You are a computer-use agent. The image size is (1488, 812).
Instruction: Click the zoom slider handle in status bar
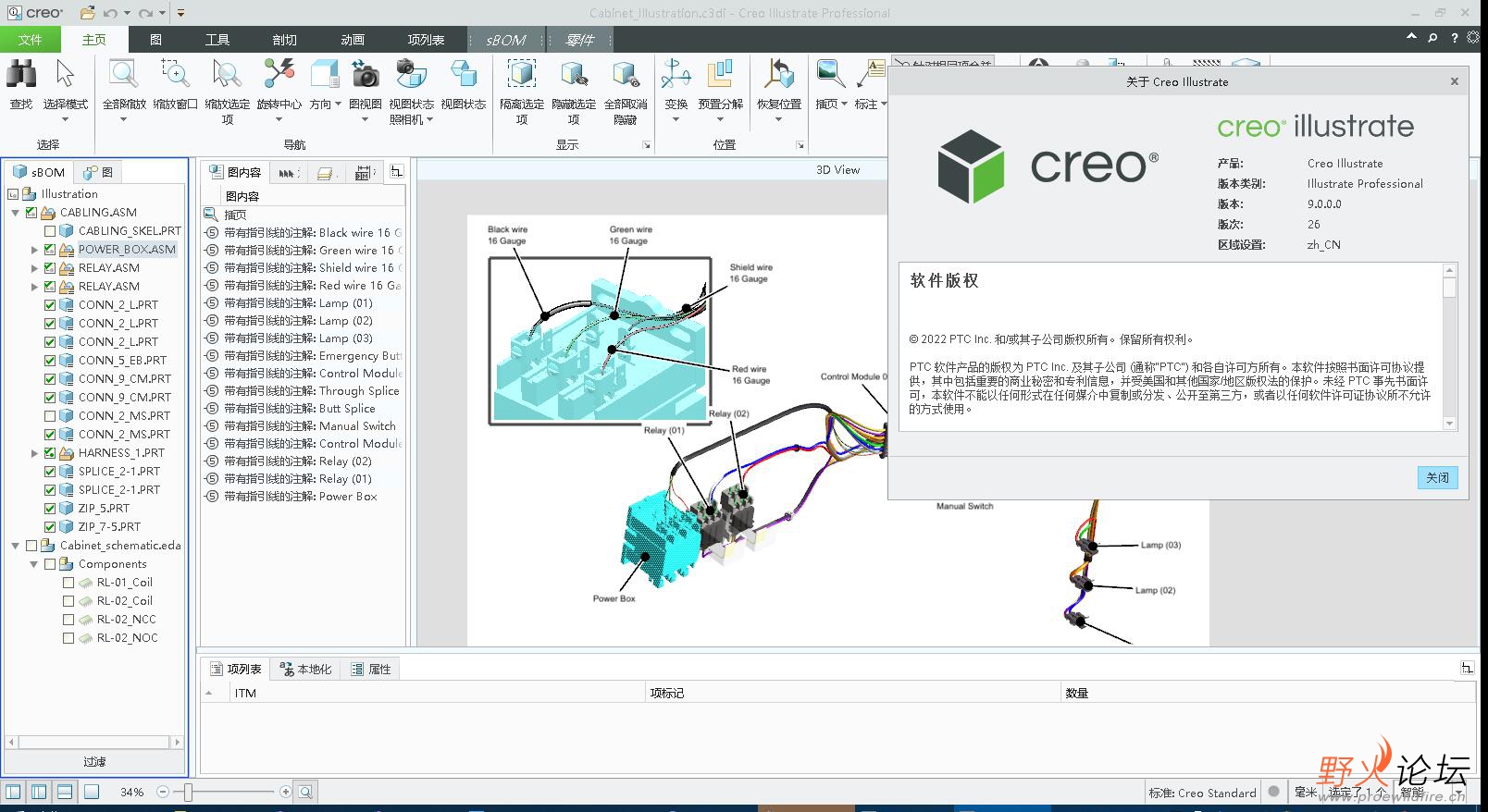188,792
